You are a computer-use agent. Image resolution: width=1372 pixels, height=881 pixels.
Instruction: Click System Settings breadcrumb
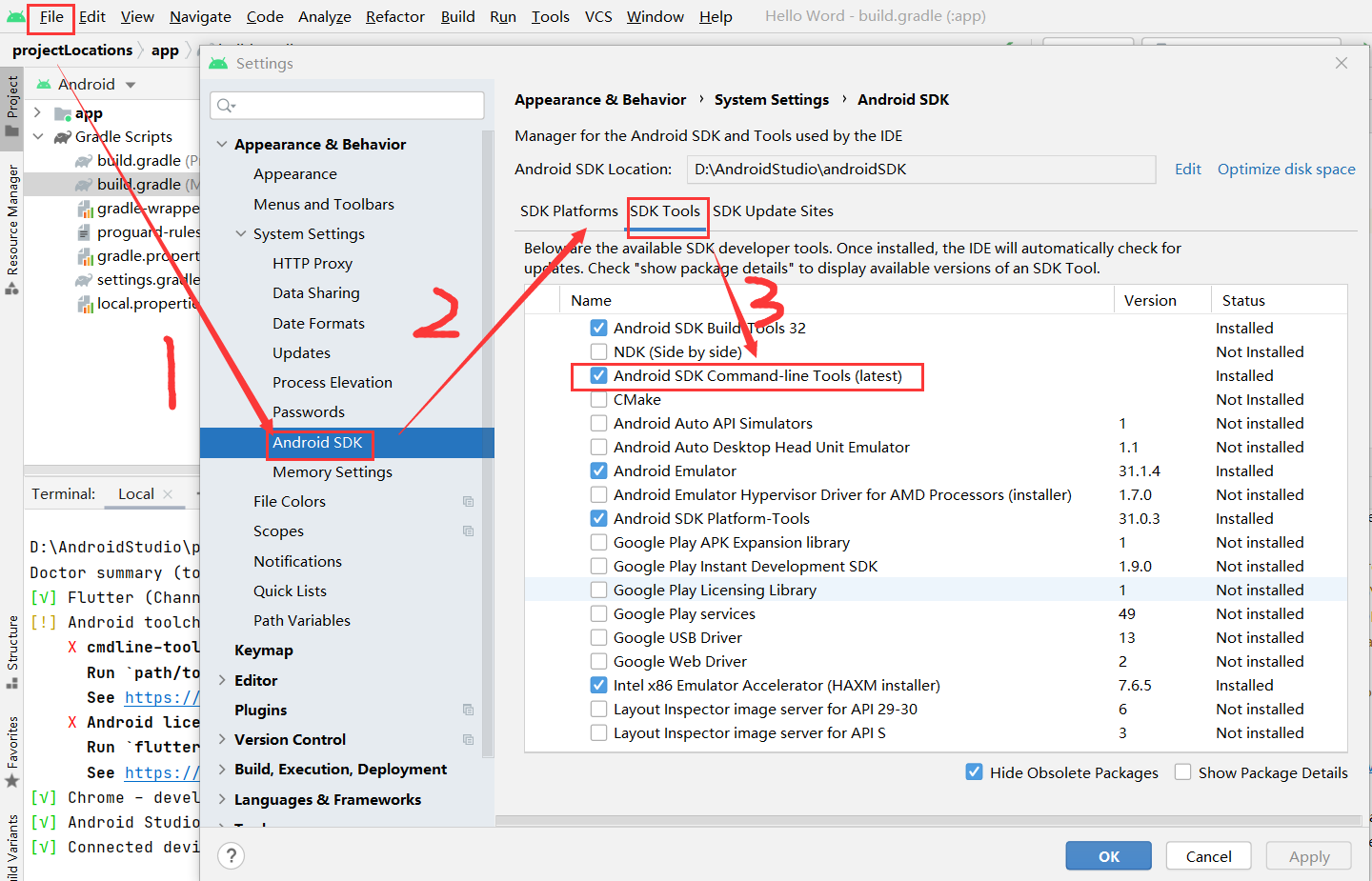click(x=772, y=100)
